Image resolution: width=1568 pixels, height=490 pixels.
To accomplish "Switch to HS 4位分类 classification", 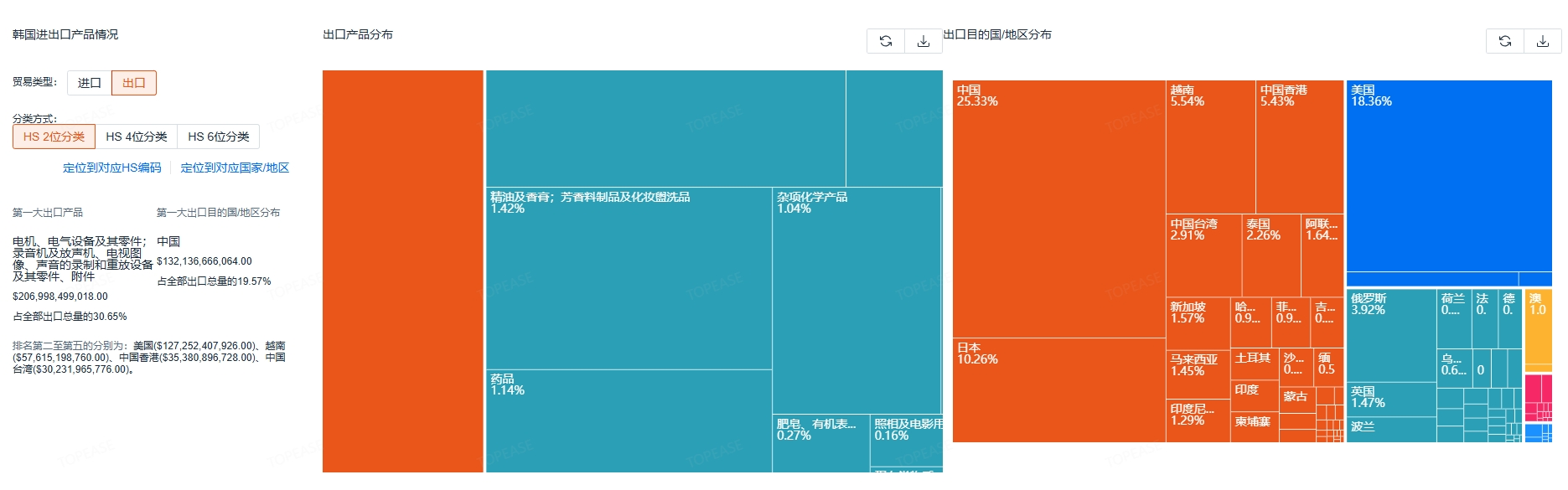I will click(136, 137).
